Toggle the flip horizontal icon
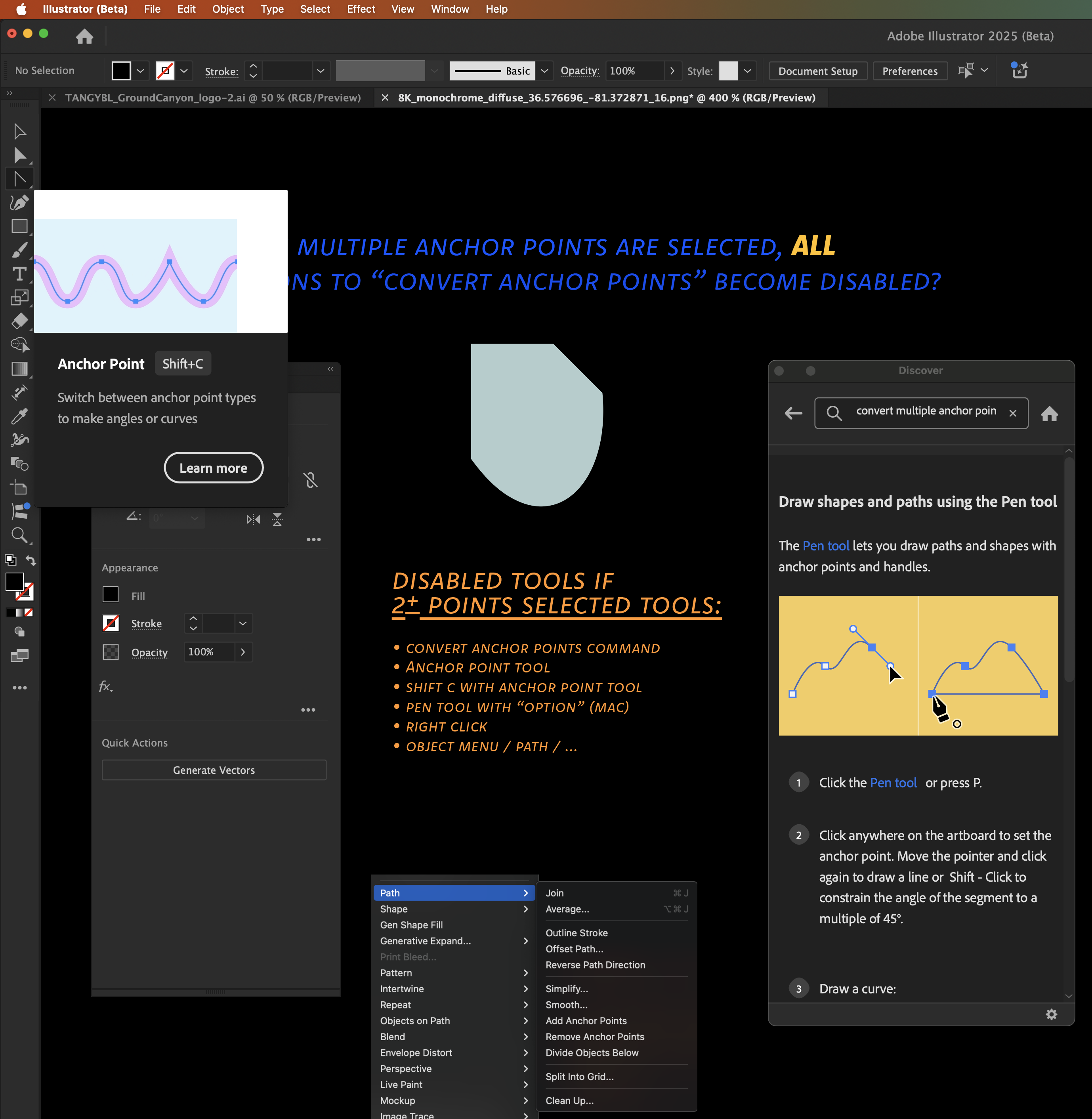Screen dimensions: 1092x1119 pos(253,519)
